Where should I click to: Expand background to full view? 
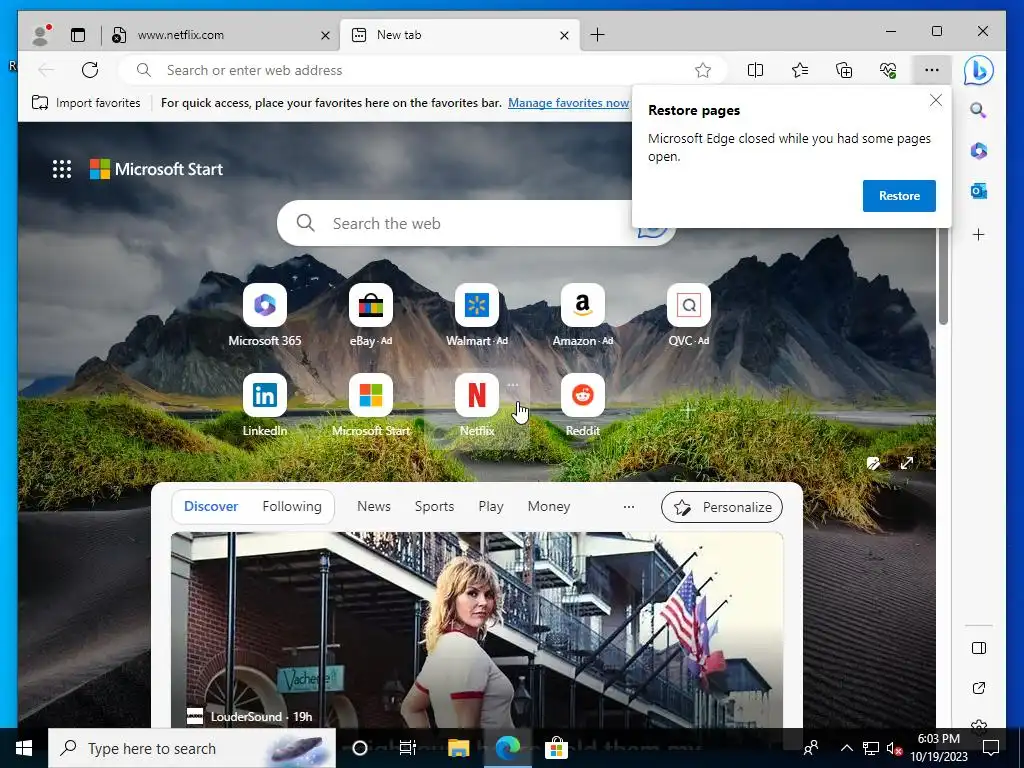pos(906,463)
